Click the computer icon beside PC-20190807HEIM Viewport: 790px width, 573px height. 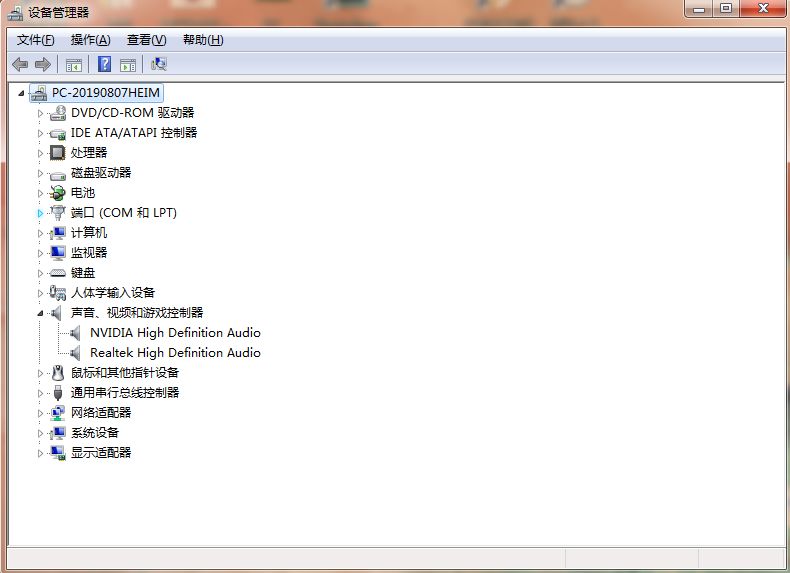pos(39,93)
